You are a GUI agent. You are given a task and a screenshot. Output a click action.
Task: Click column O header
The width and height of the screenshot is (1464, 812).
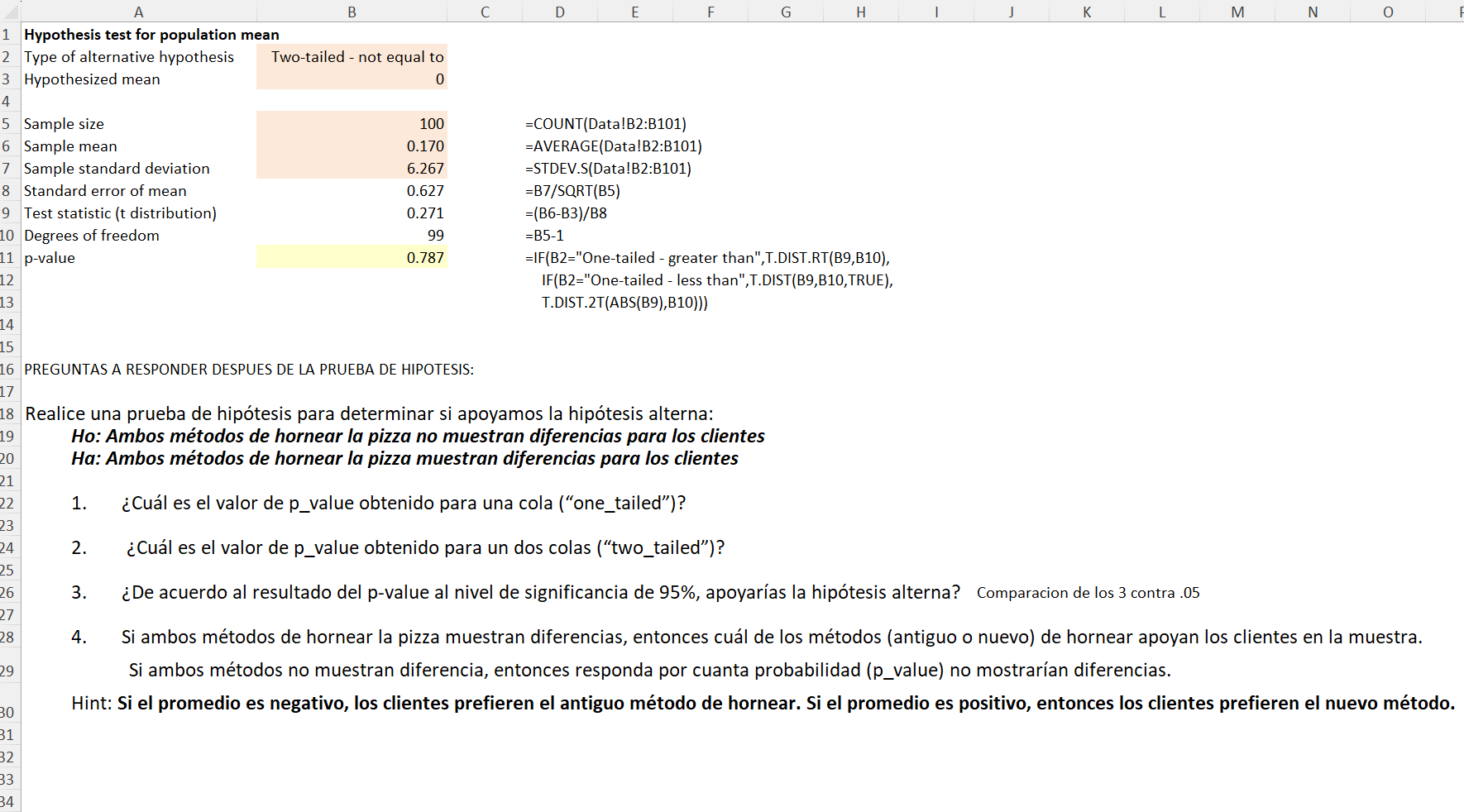1388,12
